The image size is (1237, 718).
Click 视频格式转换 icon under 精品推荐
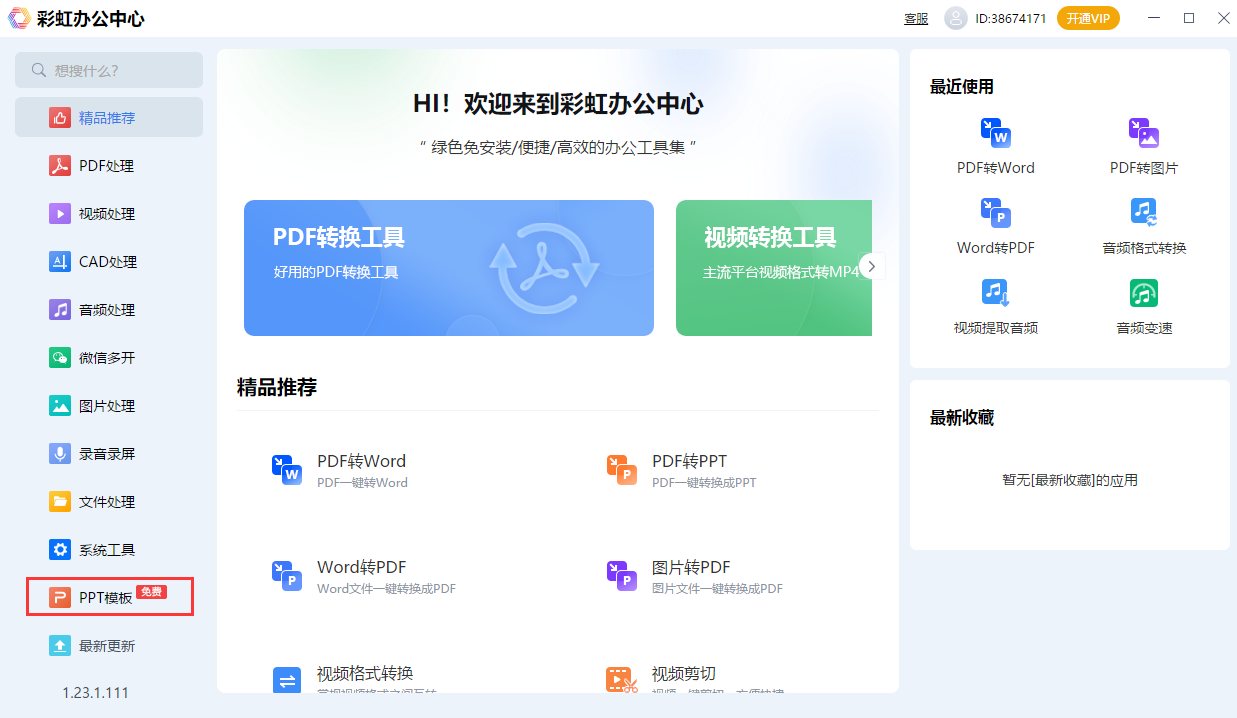tap(287, 680)
